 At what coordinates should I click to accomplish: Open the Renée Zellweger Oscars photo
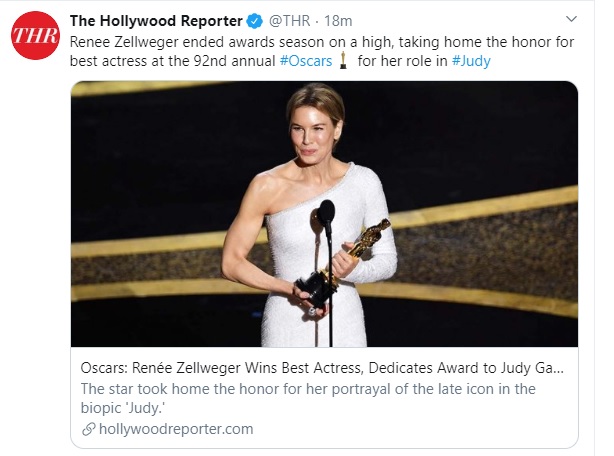(x=324, y=214)
